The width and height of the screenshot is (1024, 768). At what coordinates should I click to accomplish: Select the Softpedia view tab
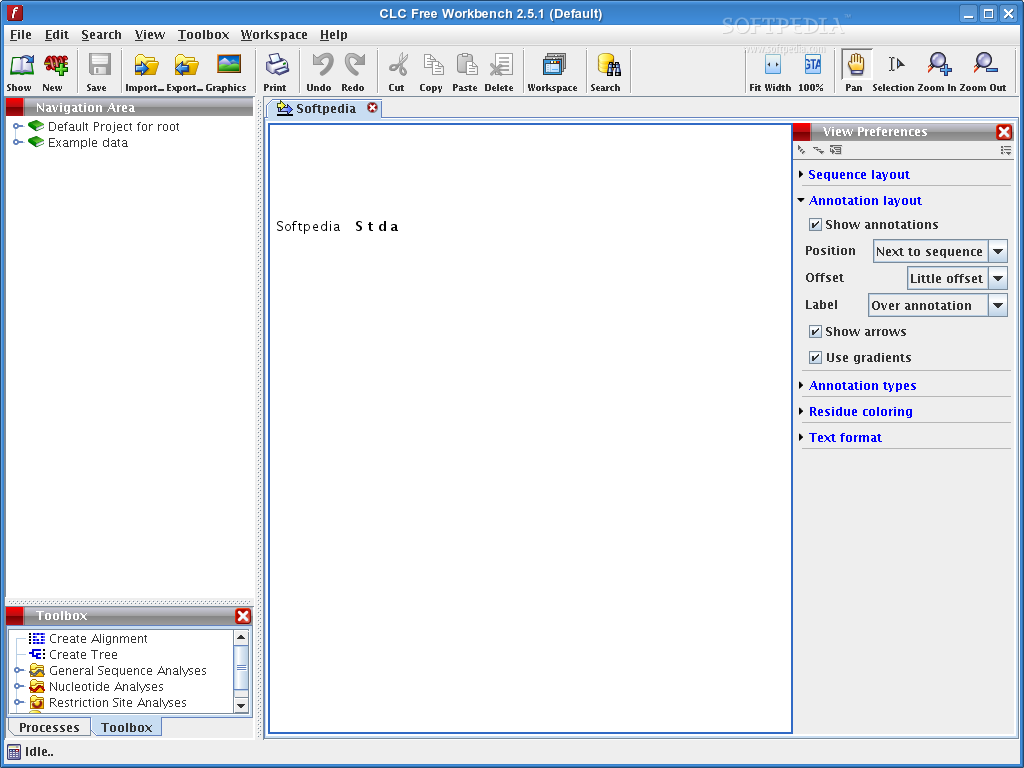point(325,108)
